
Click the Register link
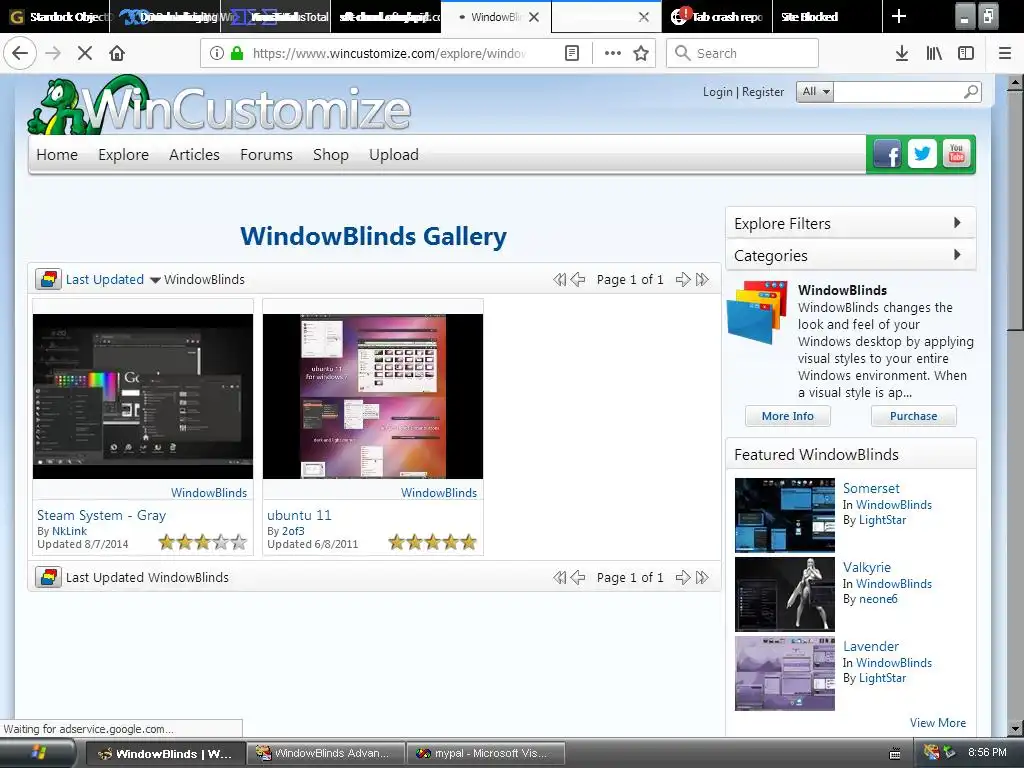763,92
